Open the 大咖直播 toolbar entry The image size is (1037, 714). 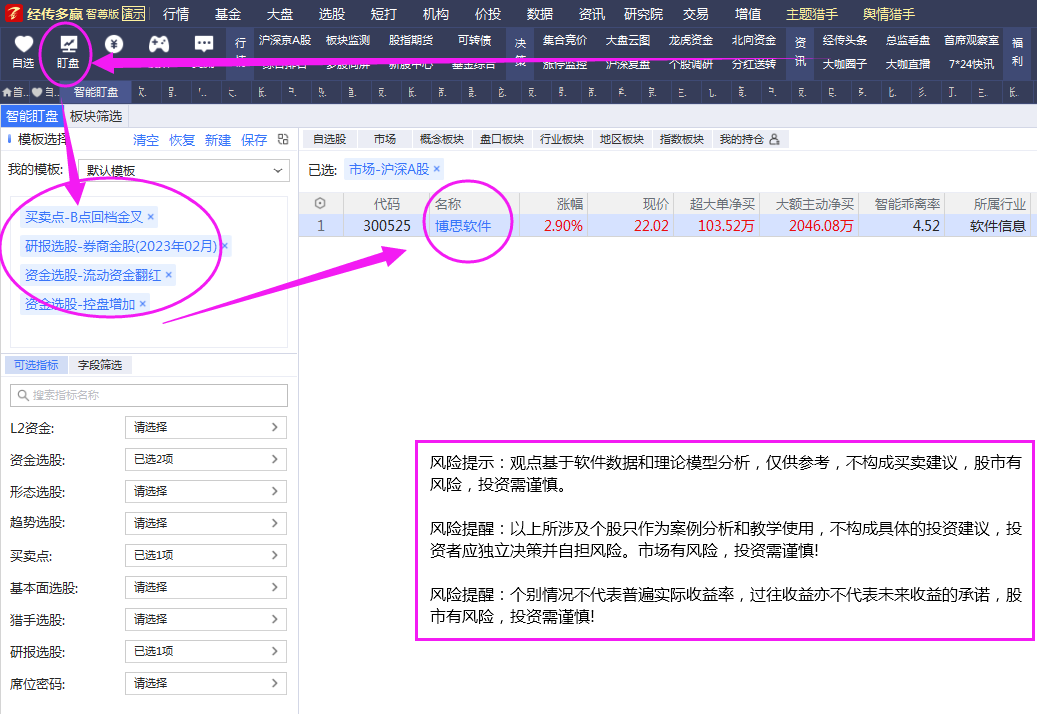coord(908,64)
